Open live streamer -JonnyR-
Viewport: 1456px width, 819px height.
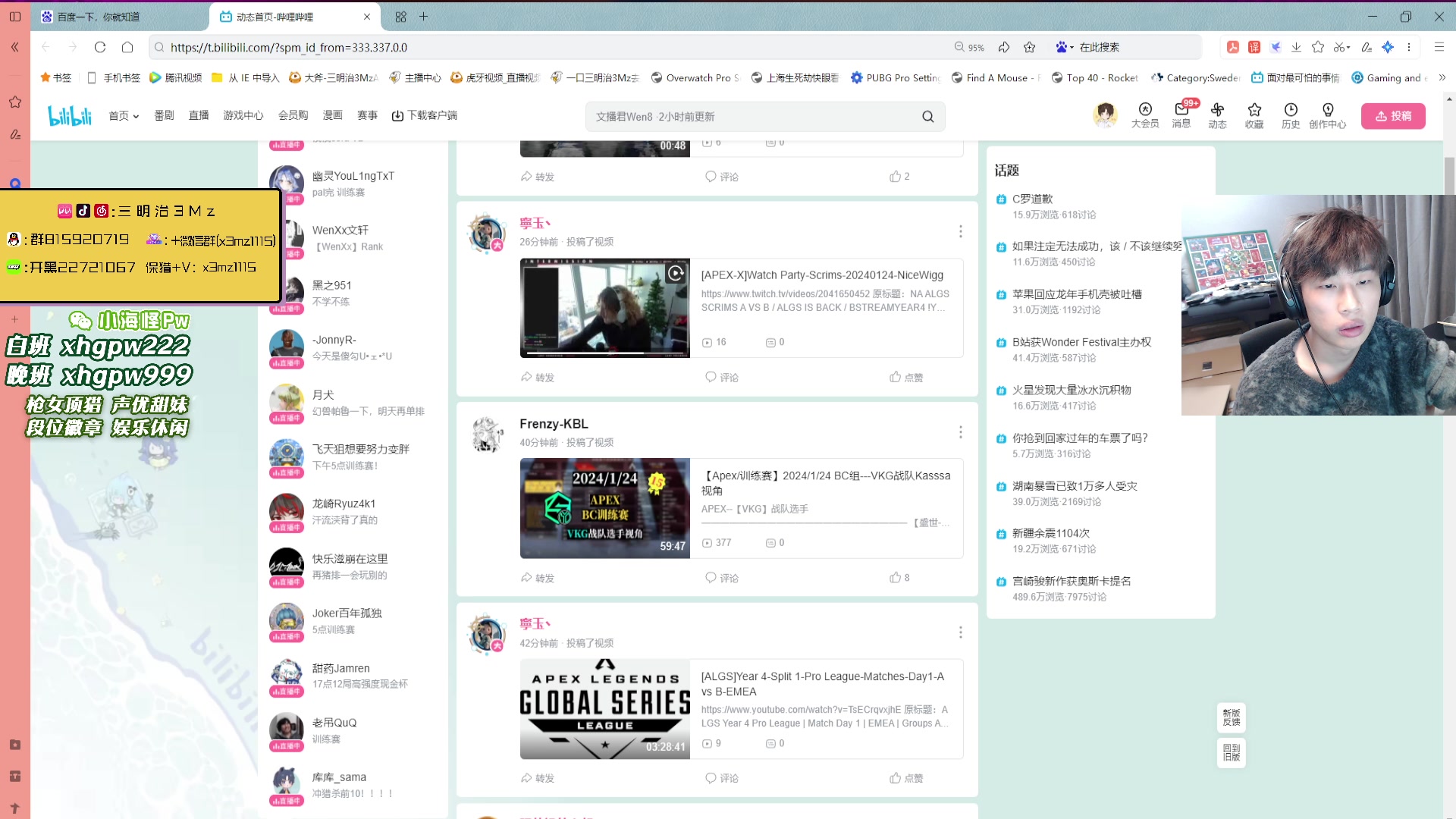pyautogui.click(x=353, y=347)
